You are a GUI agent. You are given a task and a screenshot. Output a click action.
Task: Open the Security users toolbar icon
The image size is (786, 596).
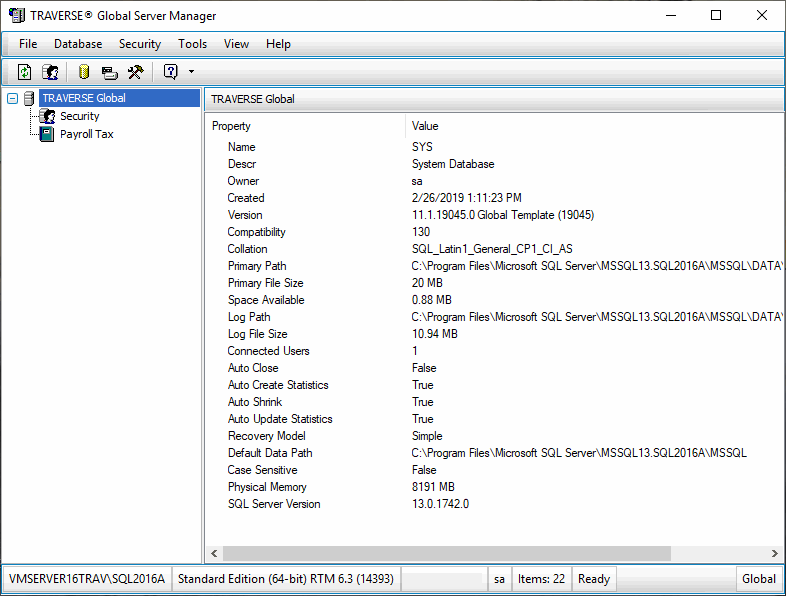coord(50,72)
